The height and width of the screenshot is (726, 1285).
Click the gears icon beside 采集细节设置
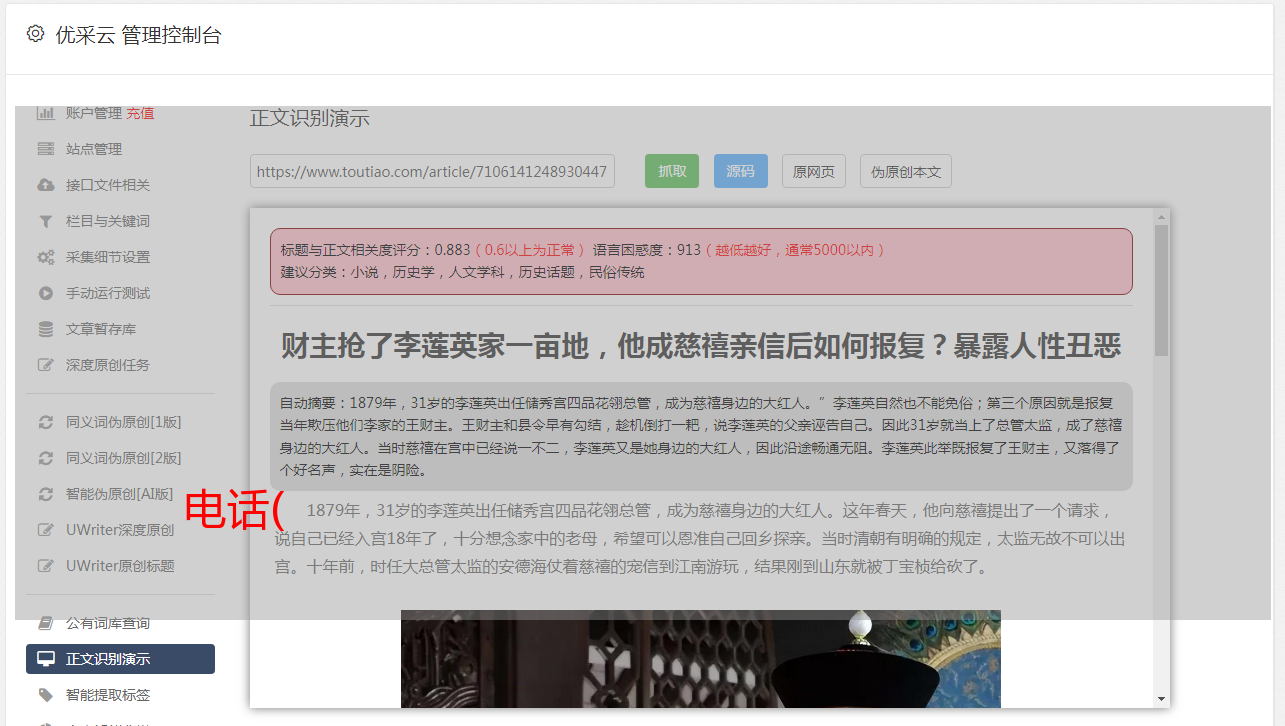point(45,257)
